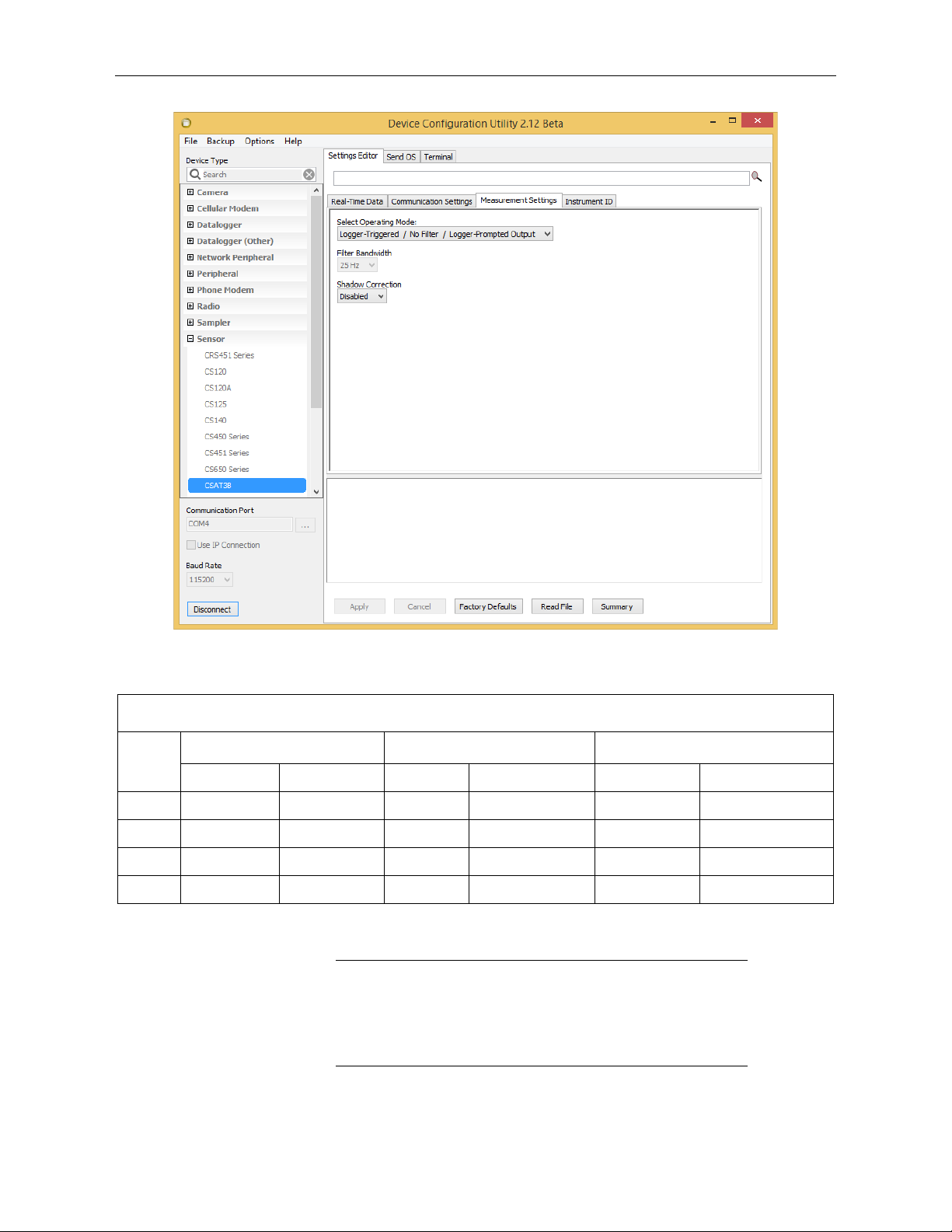Open the Shadow Correction dropdown
952x1232 pixels.
pos(361,296)
